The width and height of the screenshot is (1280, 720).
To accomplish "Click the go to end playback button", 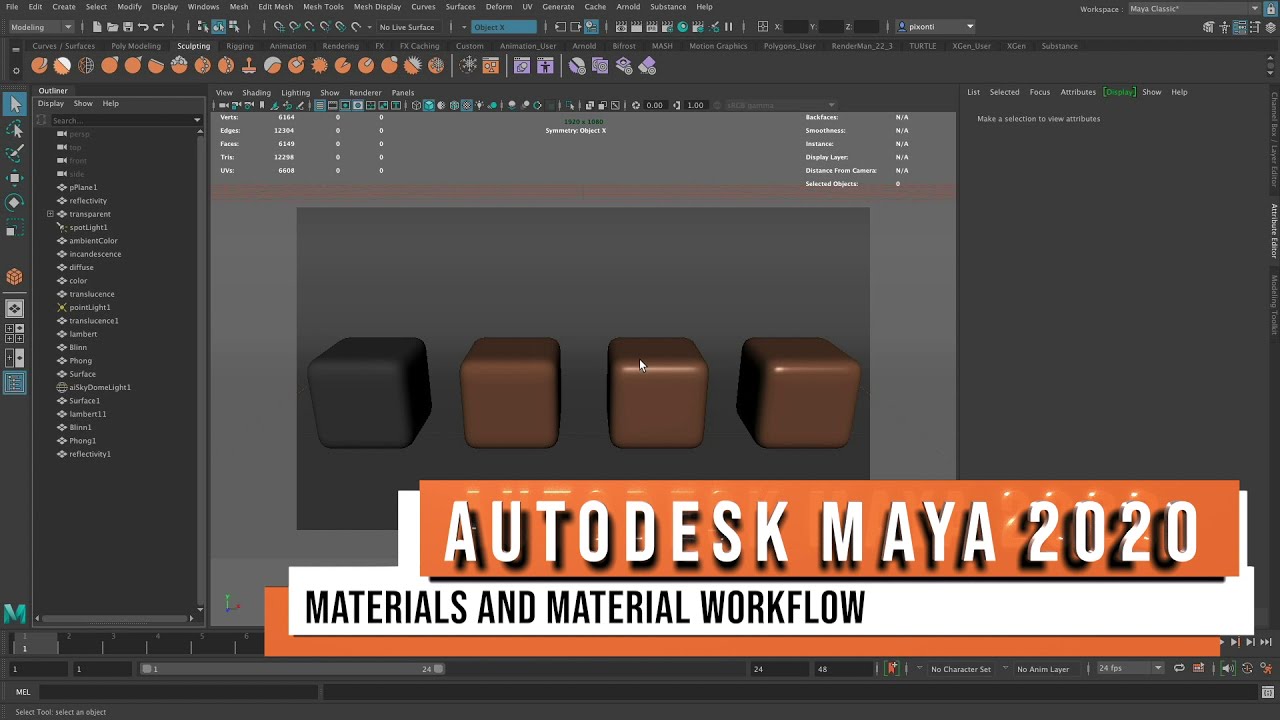I will (1266, 642).
